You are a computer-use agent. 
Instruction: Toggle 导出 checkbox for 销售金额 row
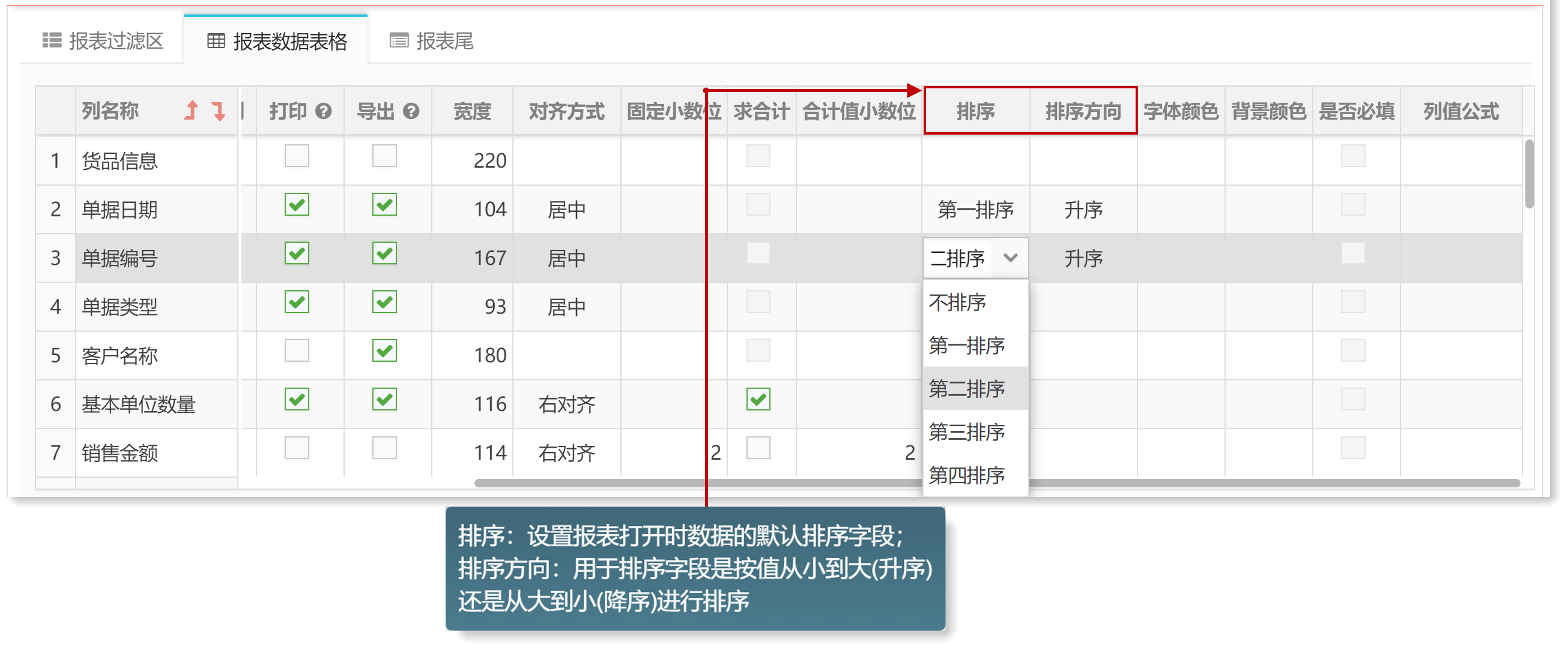385,448
